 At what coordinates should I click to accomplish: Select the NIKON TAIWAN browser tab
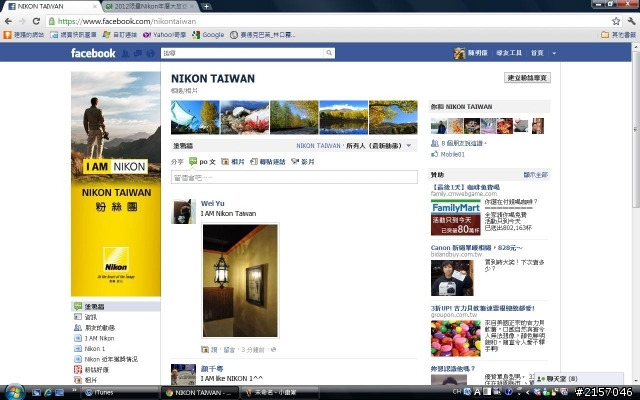(51, 7)
